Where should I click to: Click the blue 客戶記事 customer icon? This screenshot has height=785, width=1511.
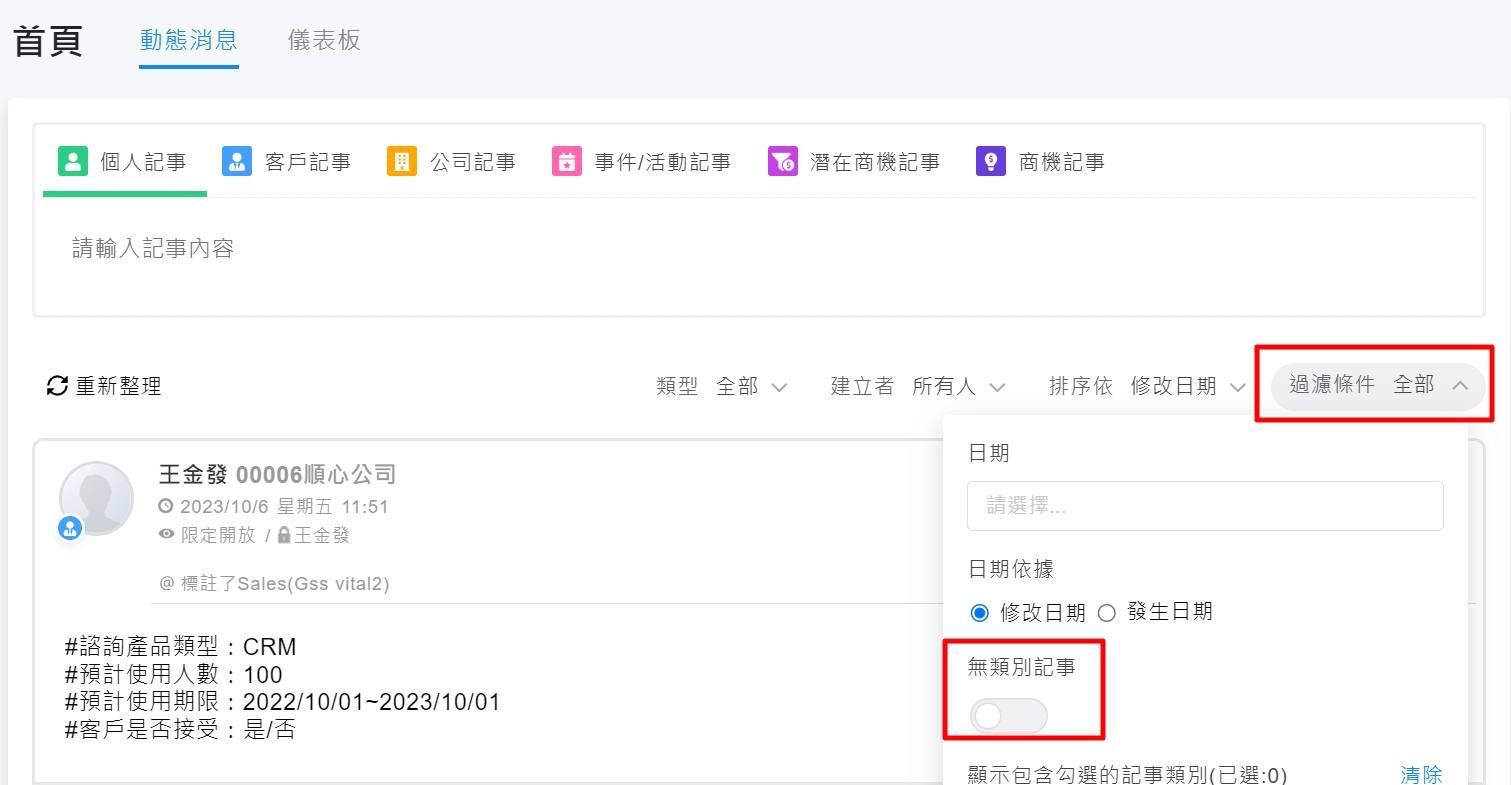237,161
